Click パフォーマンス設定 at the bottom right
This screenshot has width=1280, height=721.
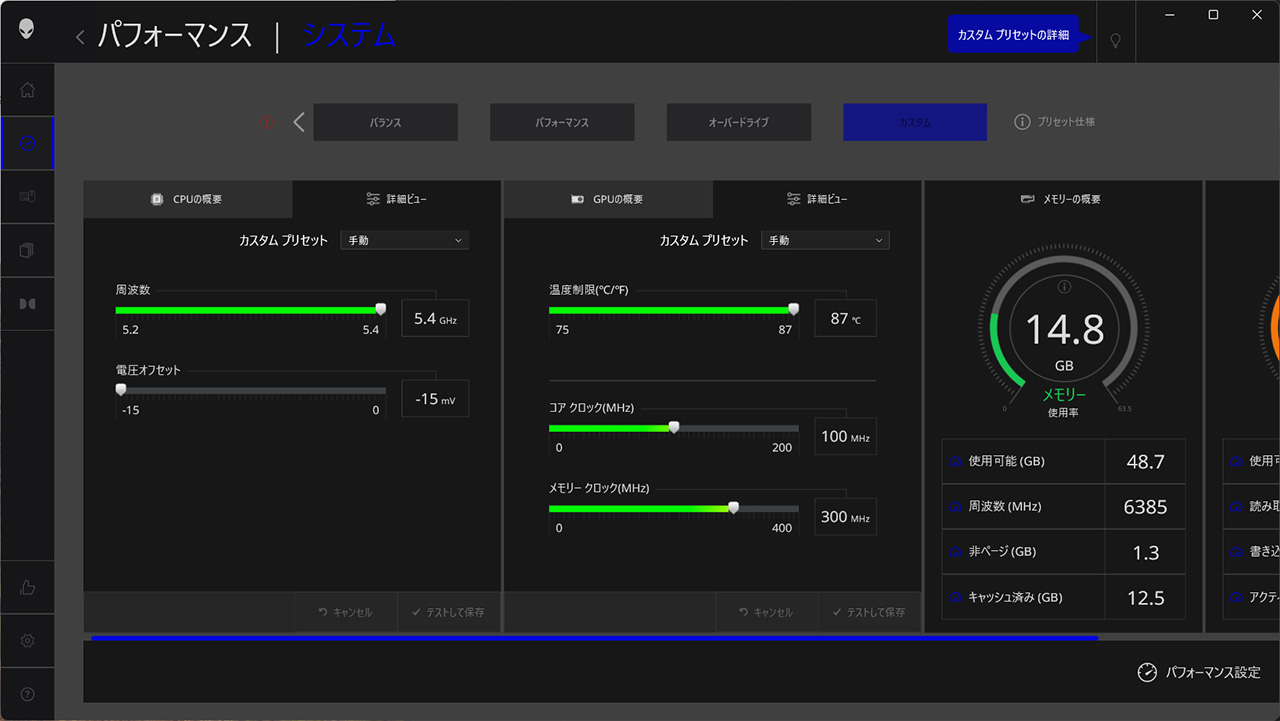click(x=1199, y=673)
